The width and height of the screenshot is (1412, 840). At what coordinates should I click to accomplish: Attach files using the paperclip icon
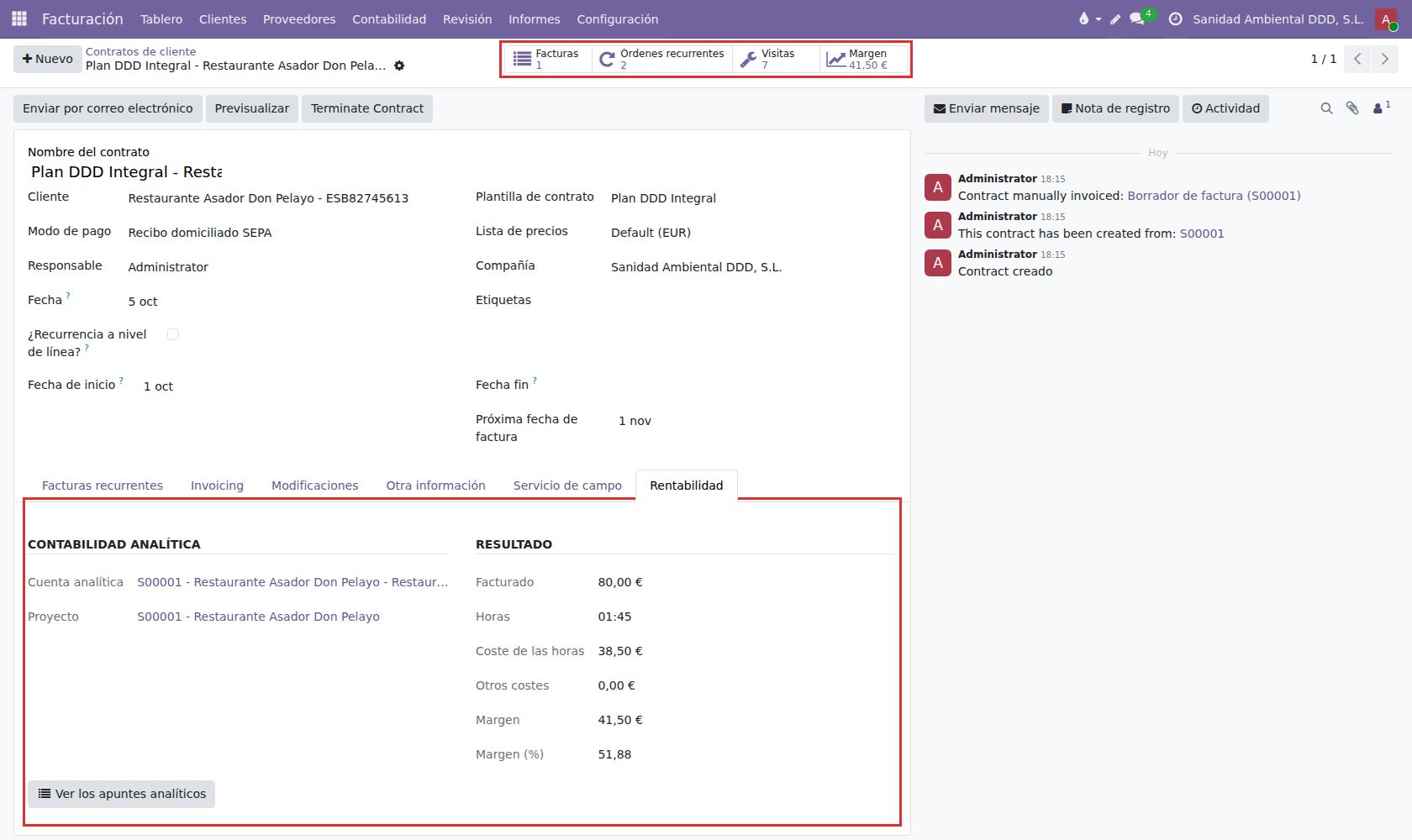1352,108
